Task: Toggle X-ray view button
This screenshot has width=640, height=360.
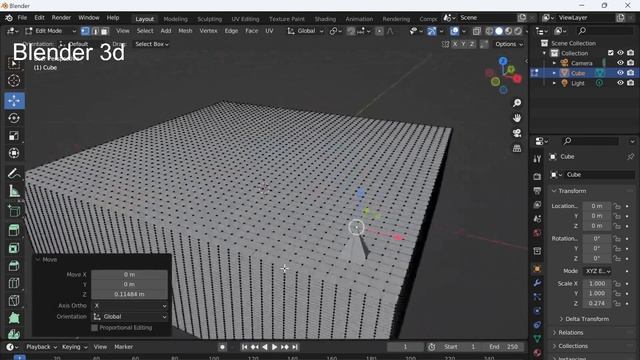Action: tap(477, 31)
